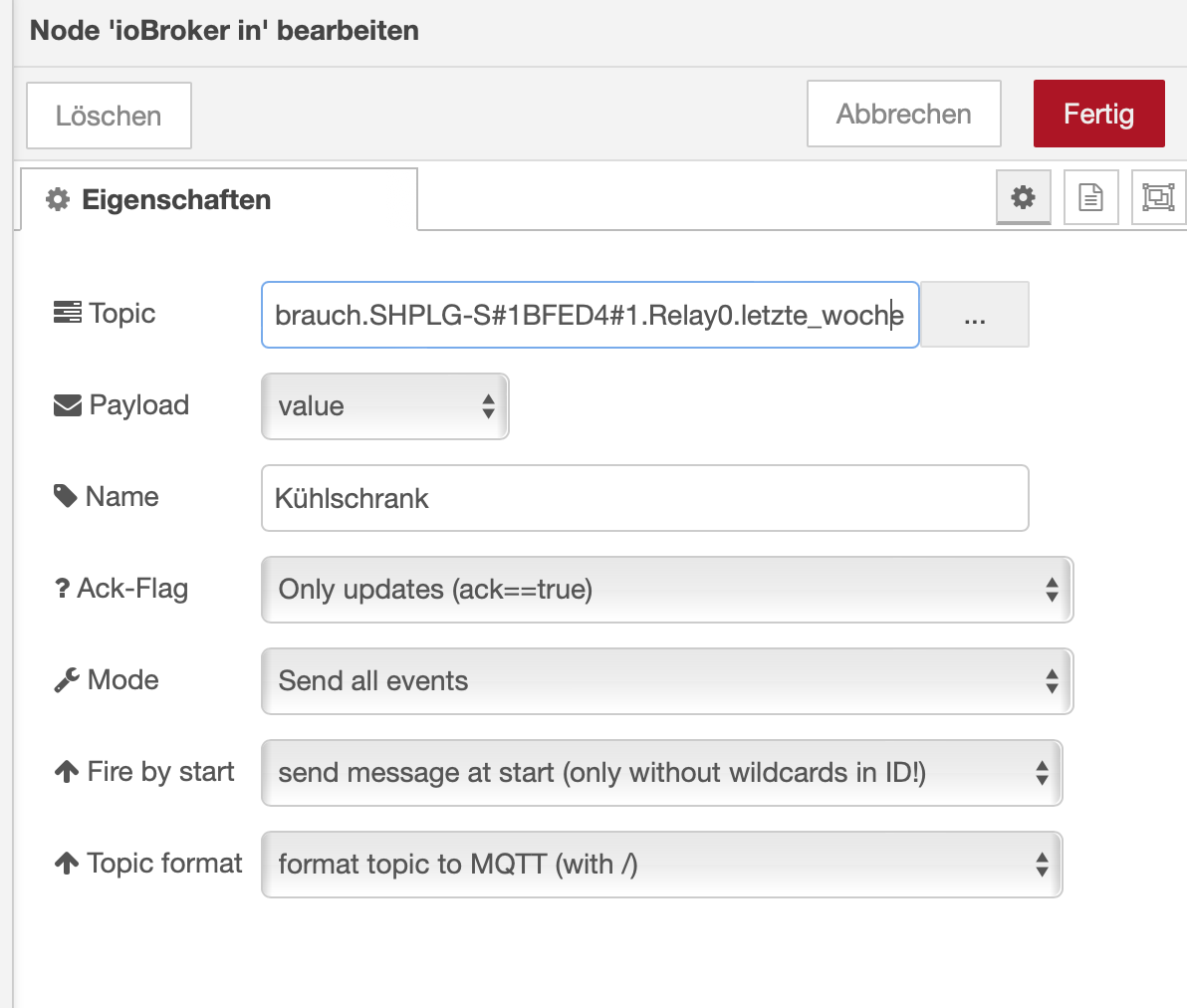This screenshot has width=1187, height=1008.
Task: Open the Topic format MQTT dropdown
Action: (661, 865)
